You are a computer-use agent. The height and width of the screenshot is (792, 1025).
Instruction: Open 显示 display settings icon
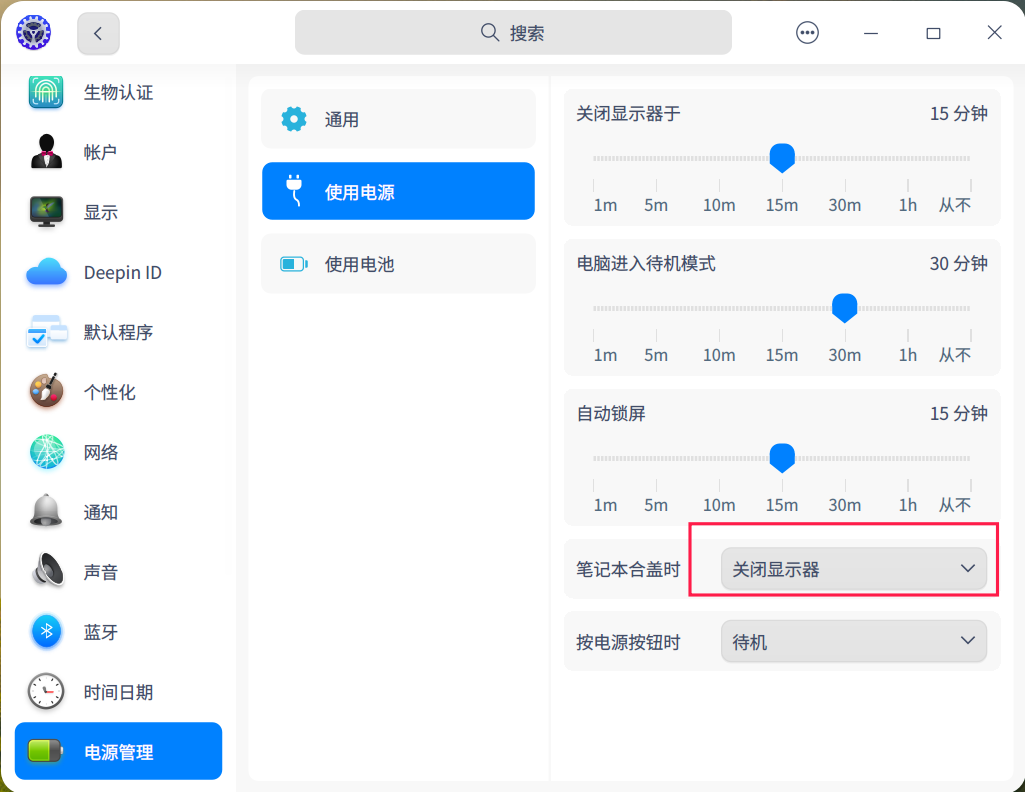tap(45, 212)
